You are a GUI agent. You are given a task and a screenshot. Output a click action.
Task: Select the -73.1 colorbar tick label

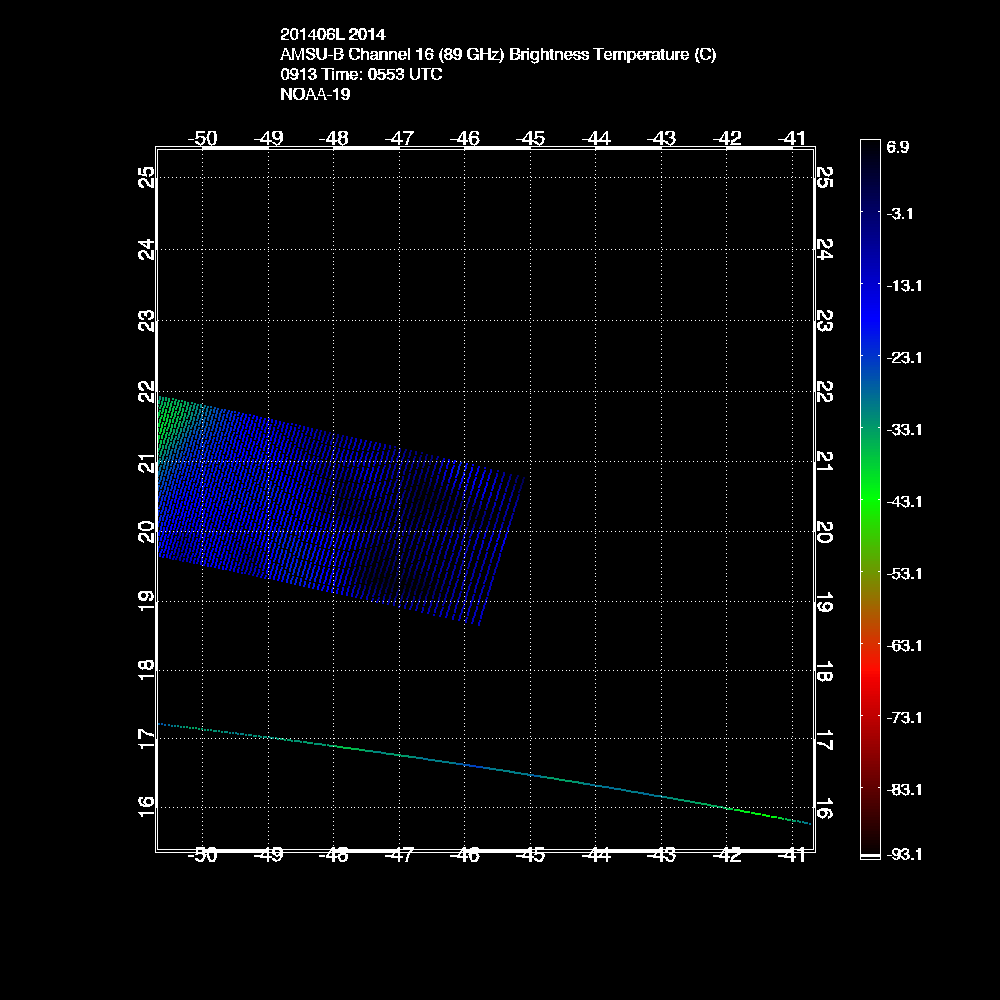click(904, 718)
